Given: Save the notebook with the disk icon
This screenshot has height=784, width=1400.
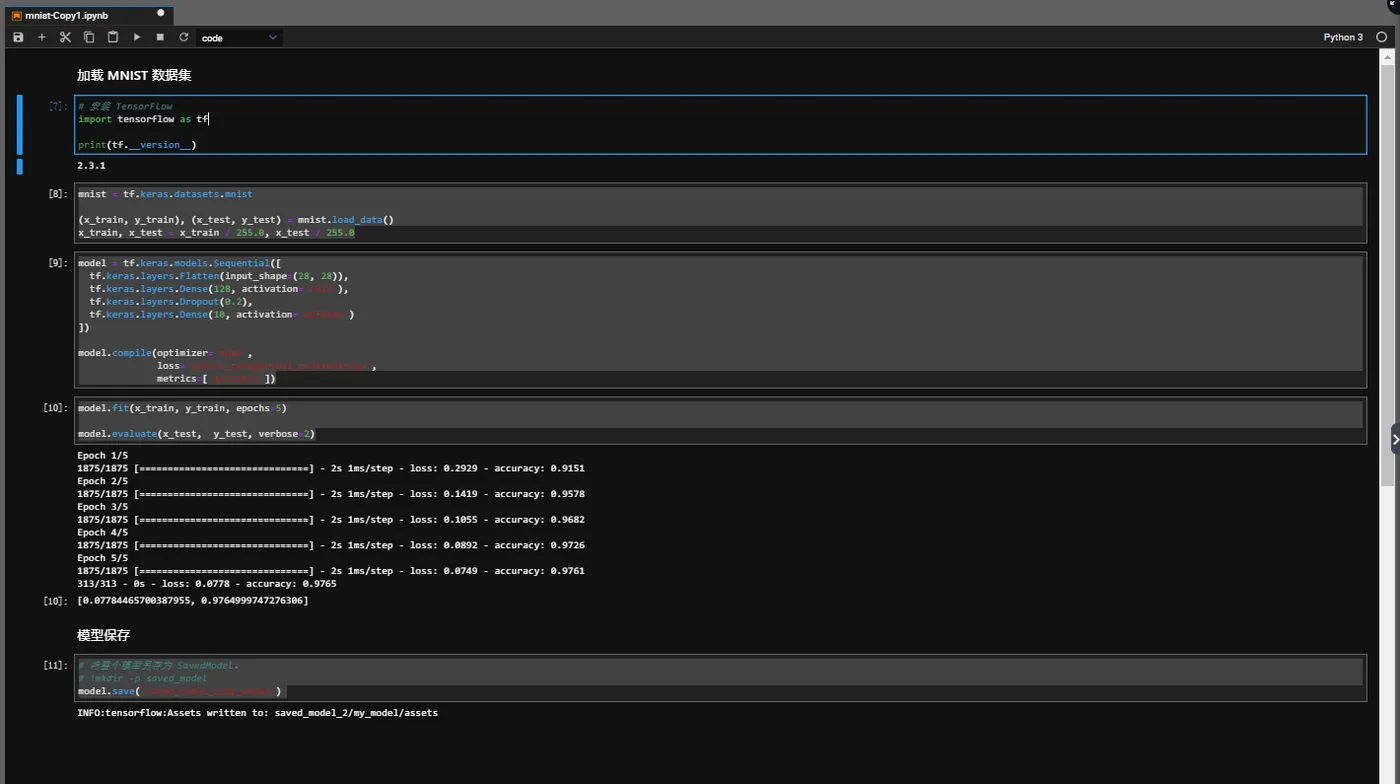Looking at the screenshot, I should click(x=18, y=37).
